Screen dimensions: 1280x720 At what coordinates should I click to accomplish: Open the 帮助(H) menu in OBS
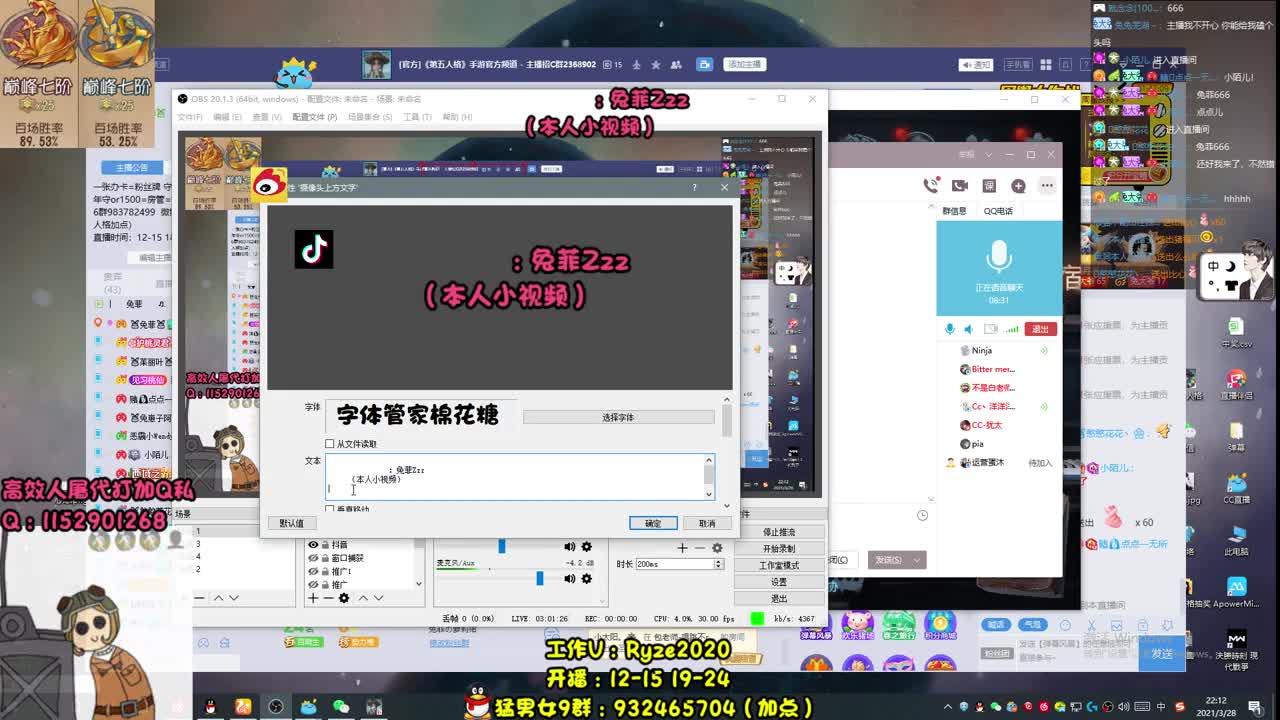coord(457,117)
